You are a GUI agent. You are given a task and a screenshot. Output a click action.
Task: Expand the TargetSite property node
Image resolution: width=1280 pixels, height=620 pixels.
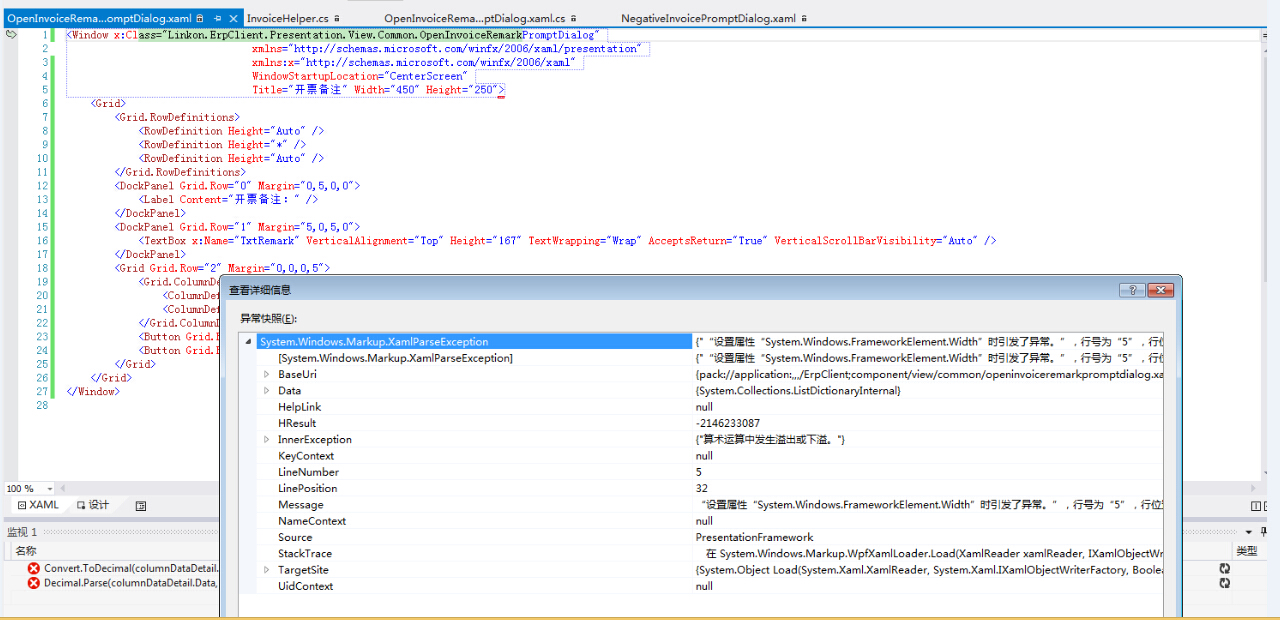click(x=267, y=570)
